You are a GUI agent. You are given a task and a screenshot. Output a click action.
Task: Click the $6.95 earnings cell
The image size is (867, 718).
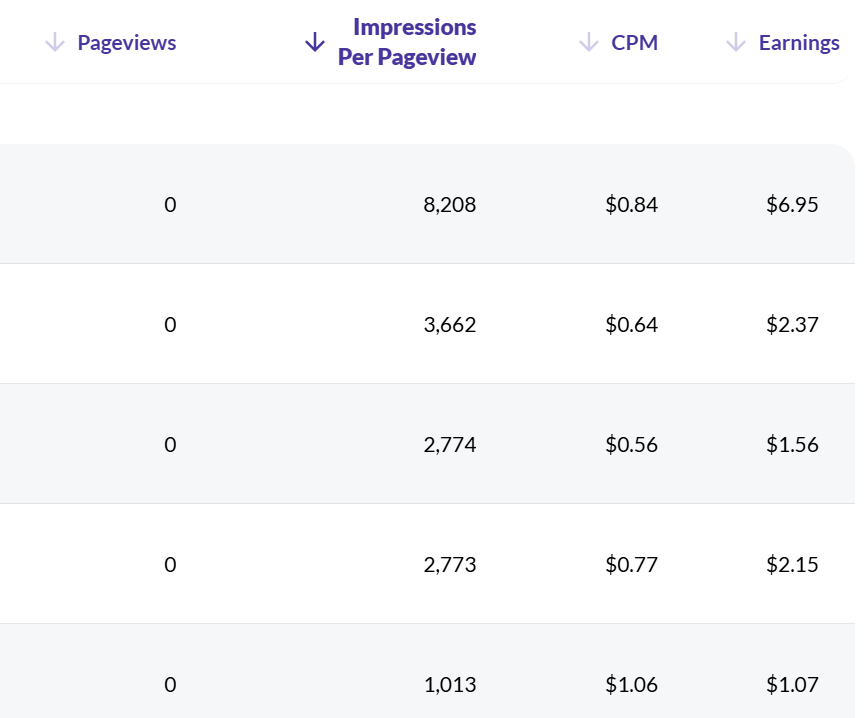[792, 205]
